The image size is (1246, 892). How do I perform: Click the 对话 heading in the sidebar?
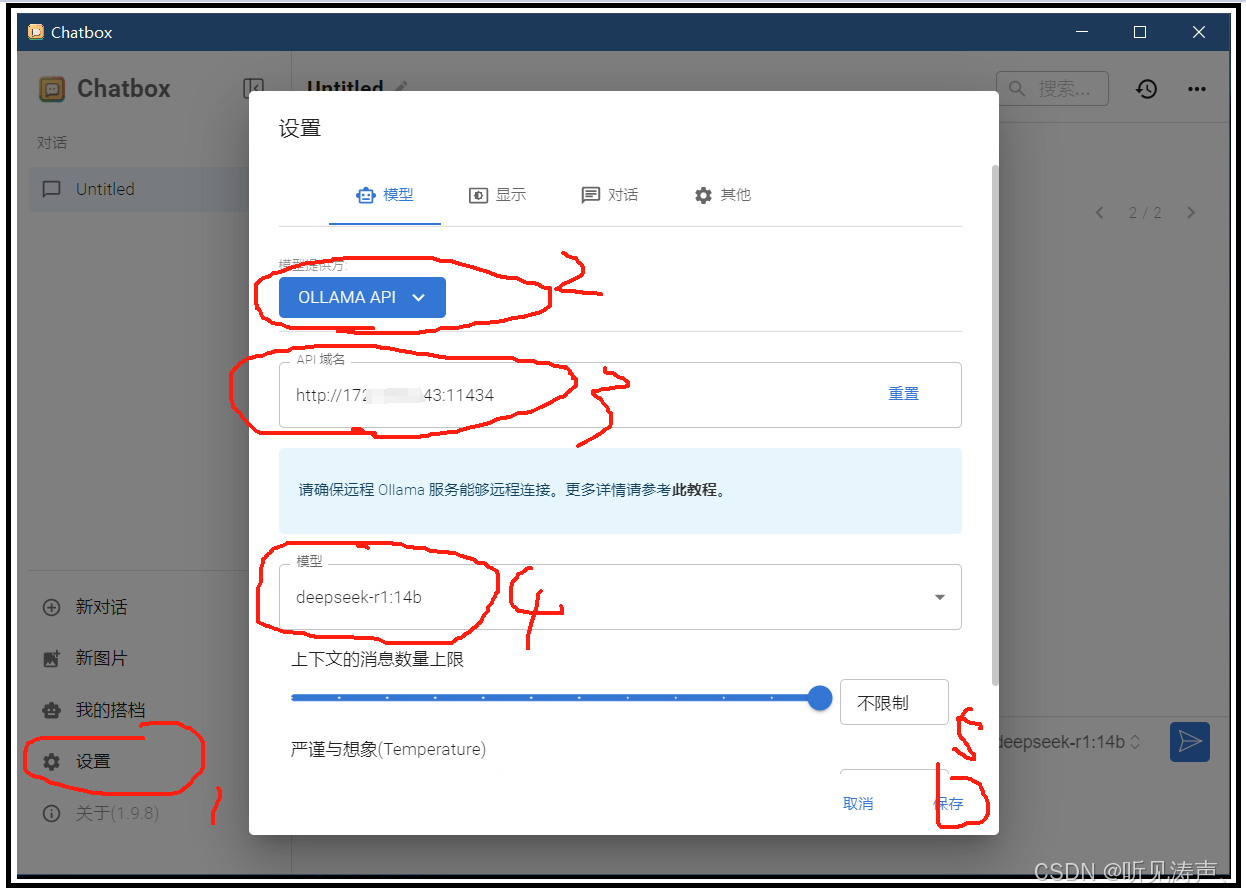point(52,143)
